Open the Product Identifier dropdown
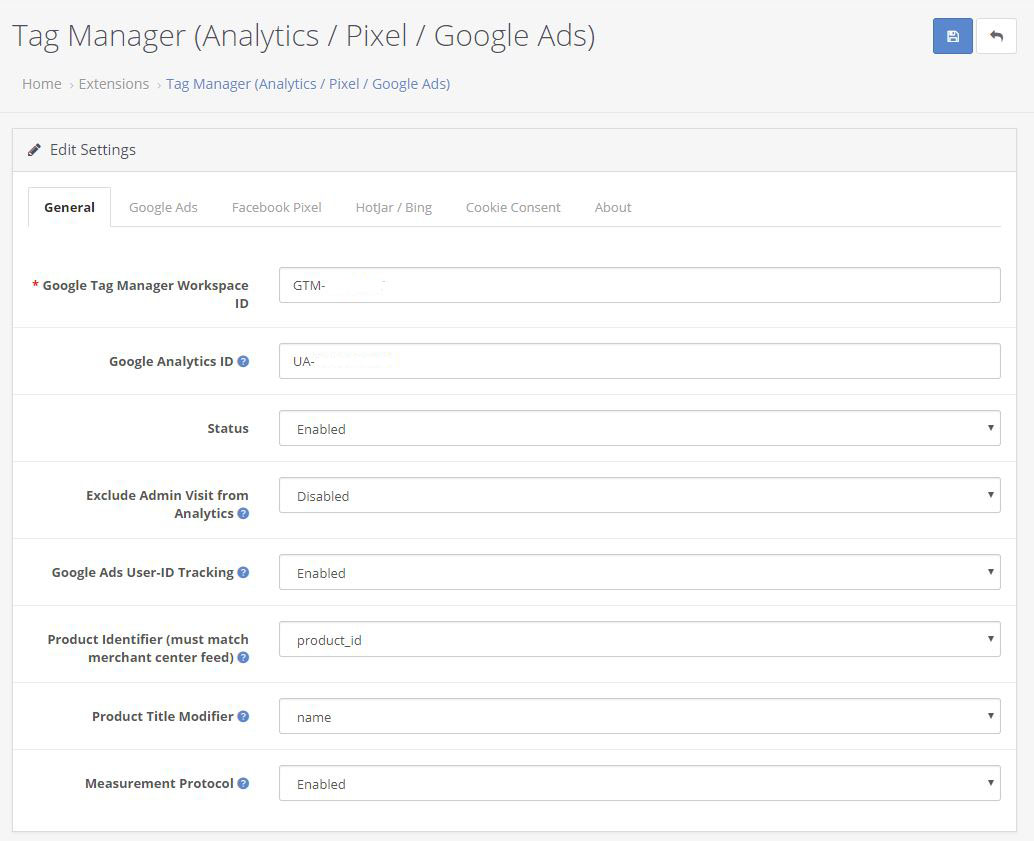The height and width of the screenshot is (841, 1034). coord(640,639)
